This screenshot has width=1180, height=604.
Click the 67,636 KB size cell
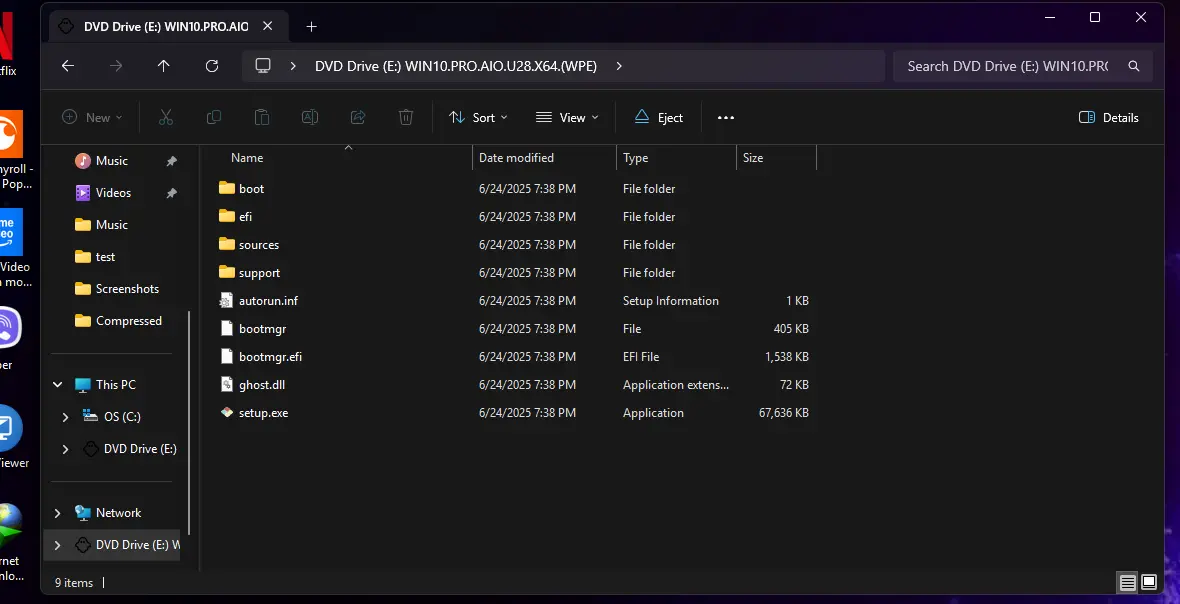click(x=784, y=413)
